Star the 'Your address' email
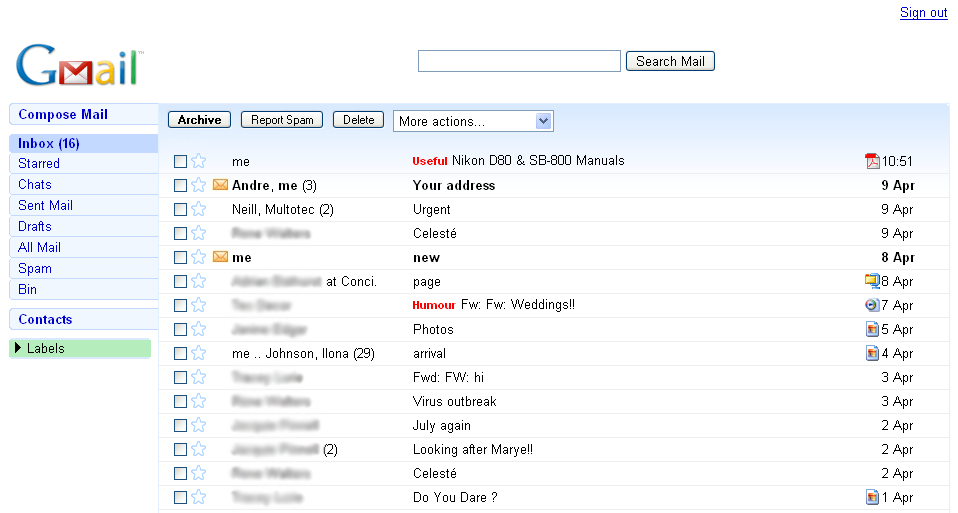Screen dimensions: 958x513 (199, 185)
